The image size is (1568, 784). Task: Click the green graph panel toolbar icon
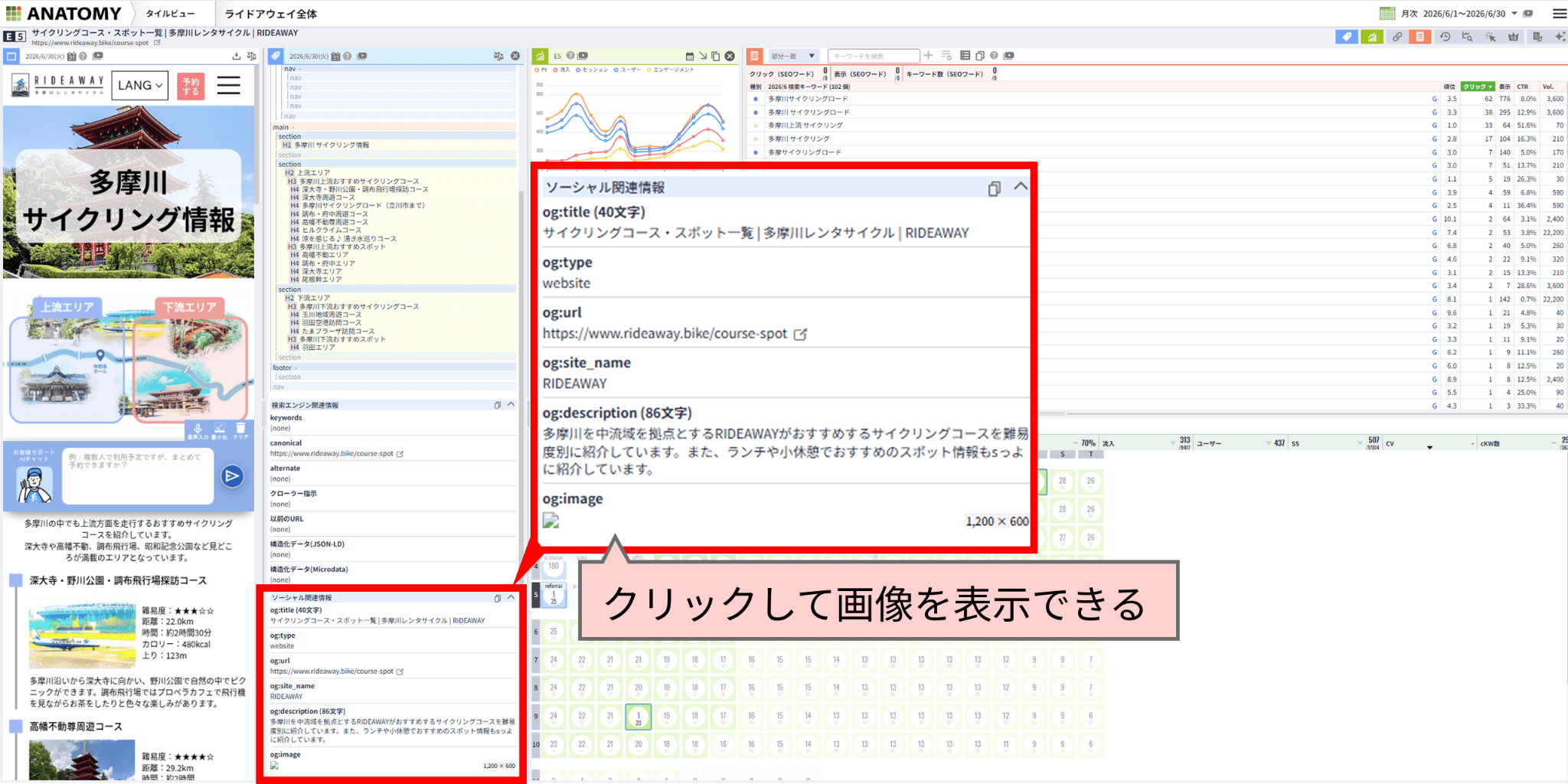point(1372,37)
